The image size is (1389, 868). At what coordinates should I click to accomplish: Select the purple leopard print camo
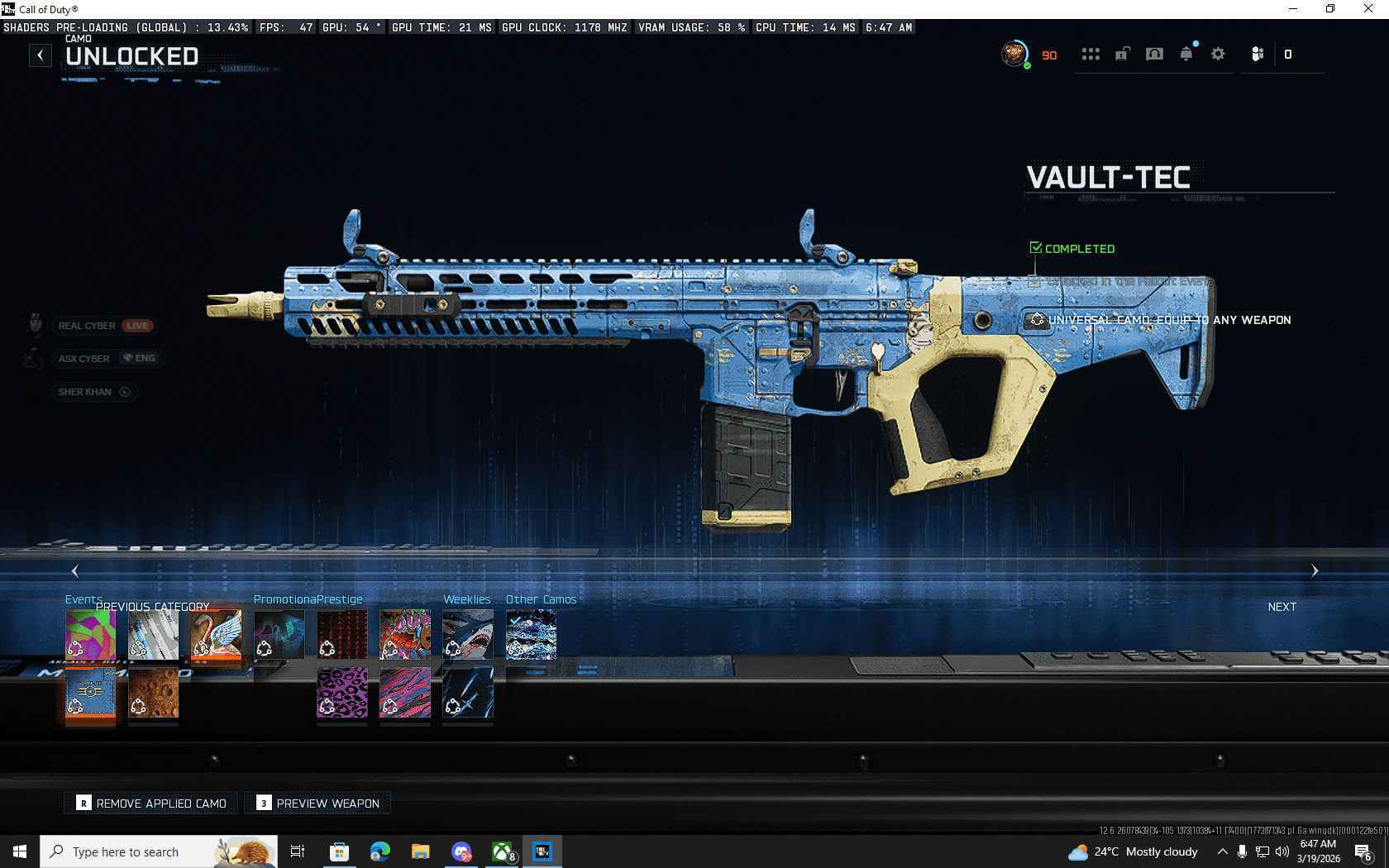(342, 692)
